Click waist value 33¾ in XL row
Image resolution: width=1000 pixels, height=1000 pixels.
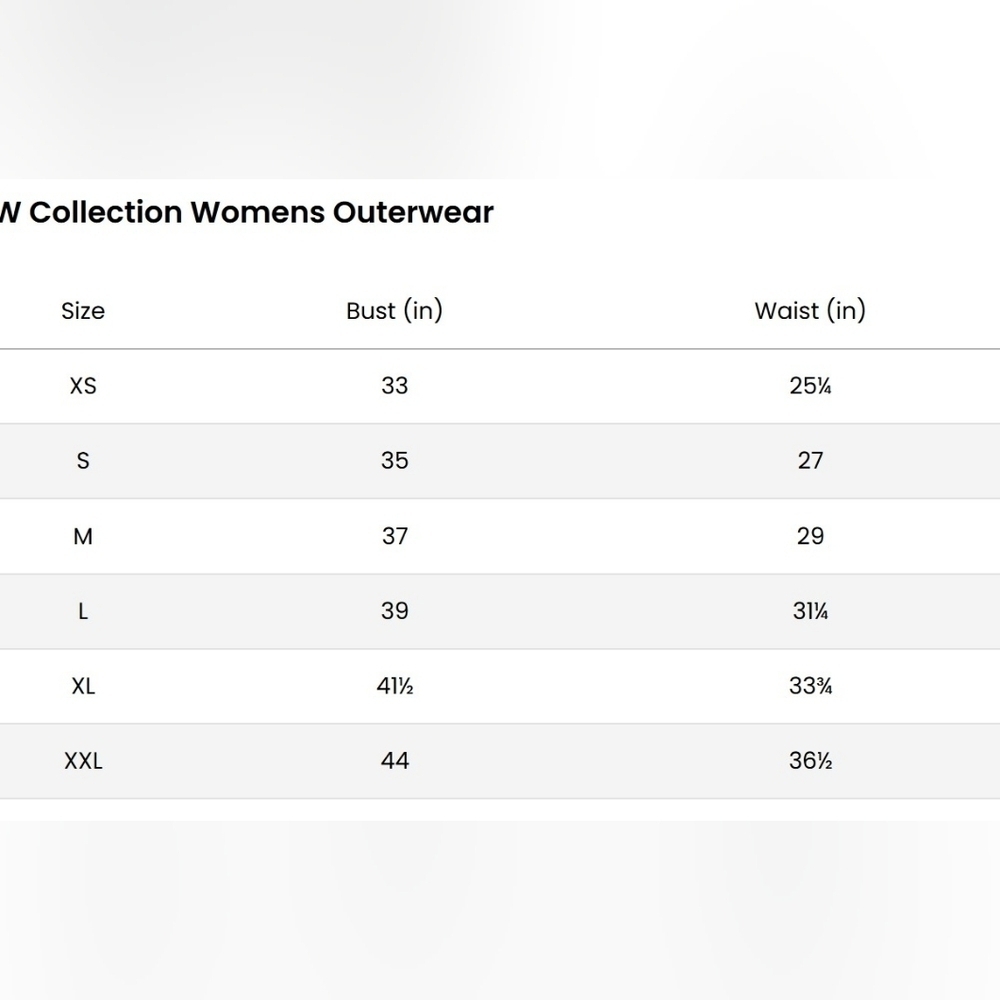(x=810, y=686)
